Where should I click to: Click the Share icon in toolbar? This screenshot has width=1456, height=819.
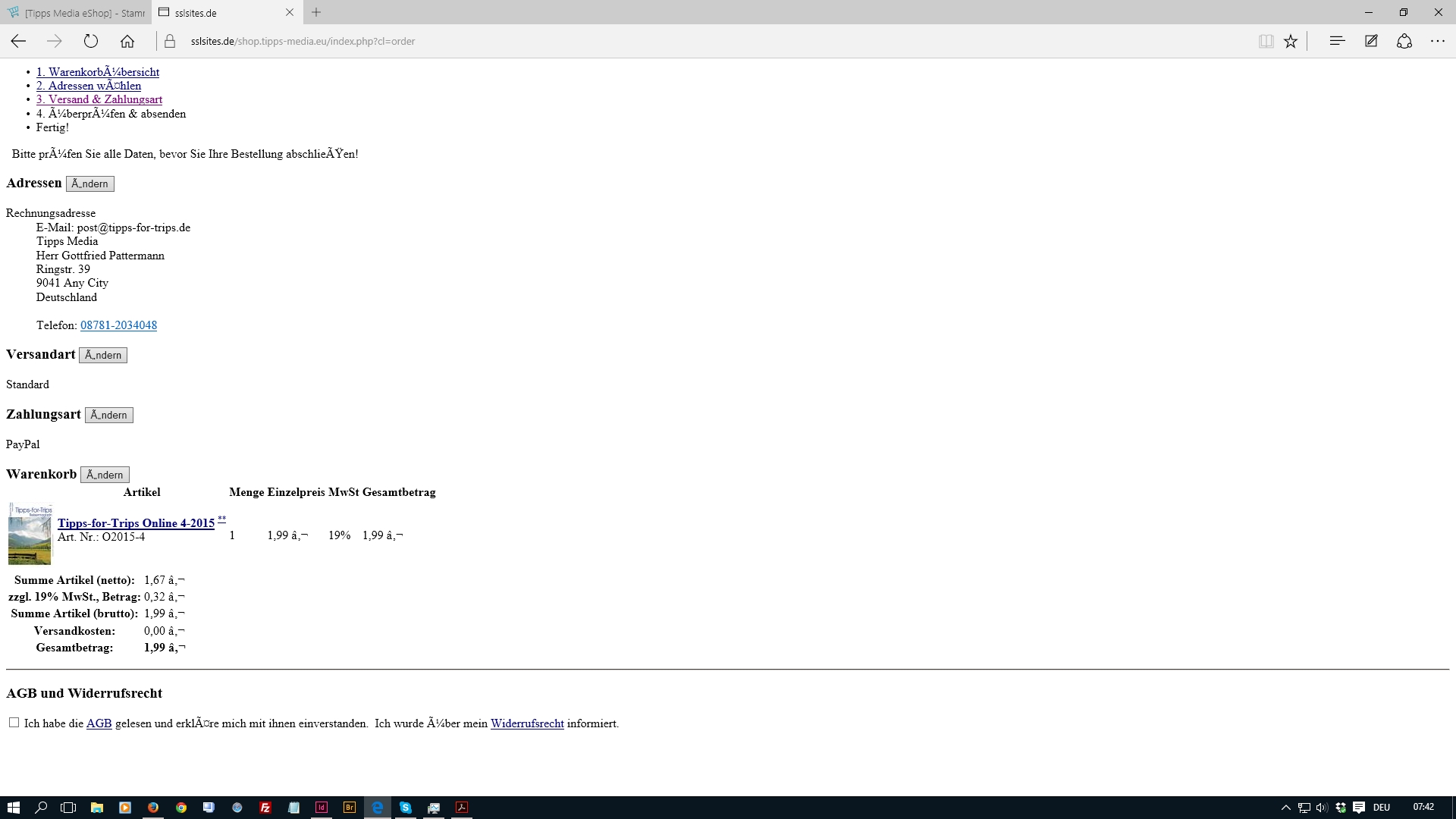(1404, 42)
